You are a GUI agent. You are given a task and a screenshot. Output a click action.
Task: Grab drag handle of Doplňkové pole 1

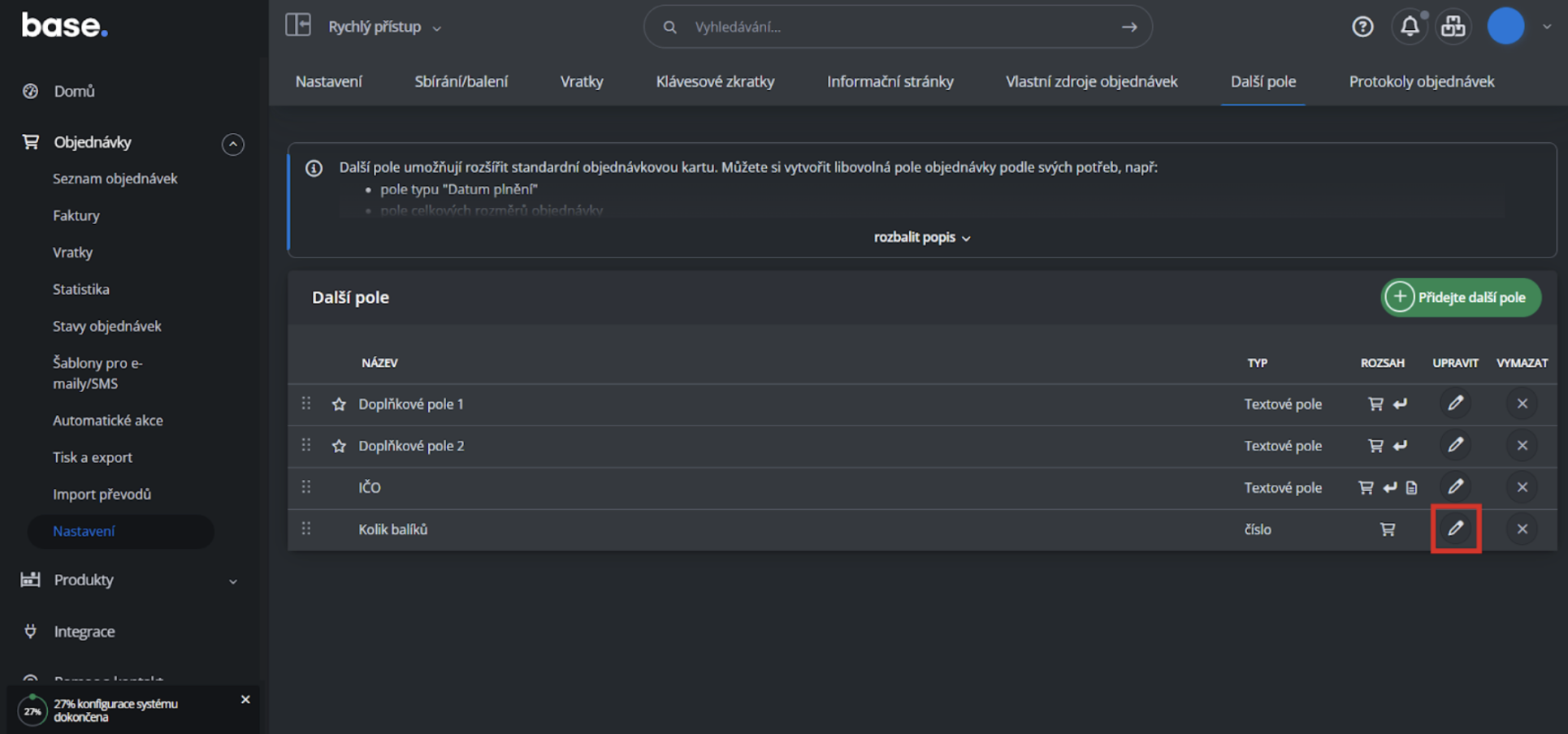coord(306,404)
